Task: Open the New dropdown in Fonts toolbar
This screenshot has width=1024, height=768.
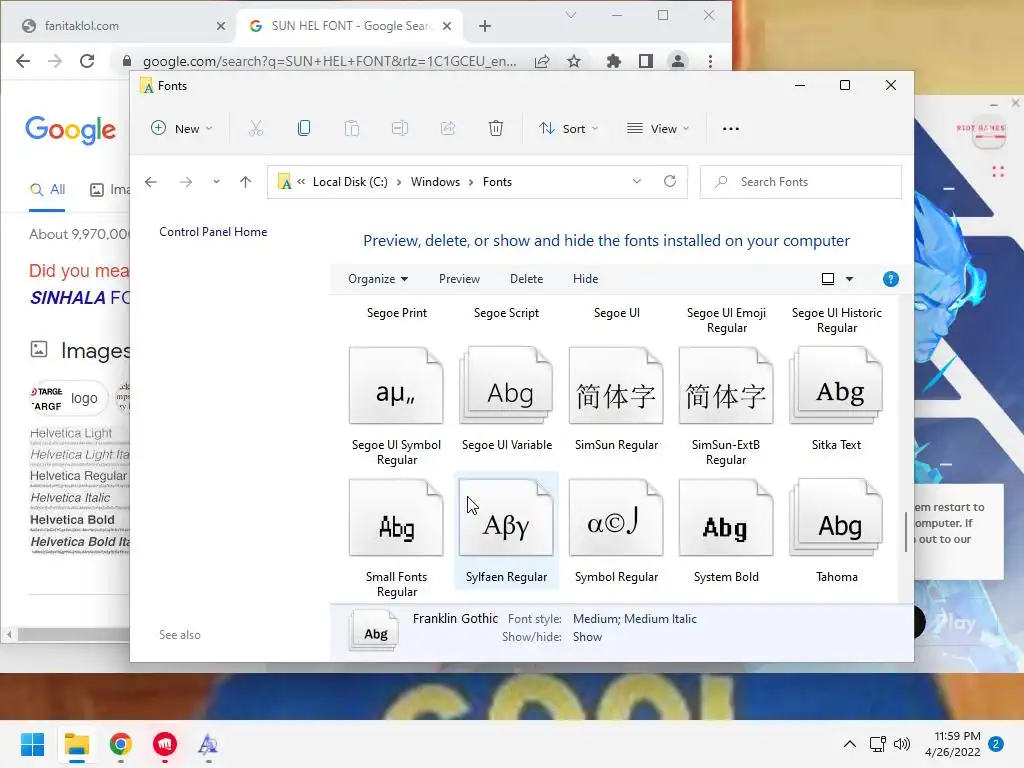Action: pos(182,129)
